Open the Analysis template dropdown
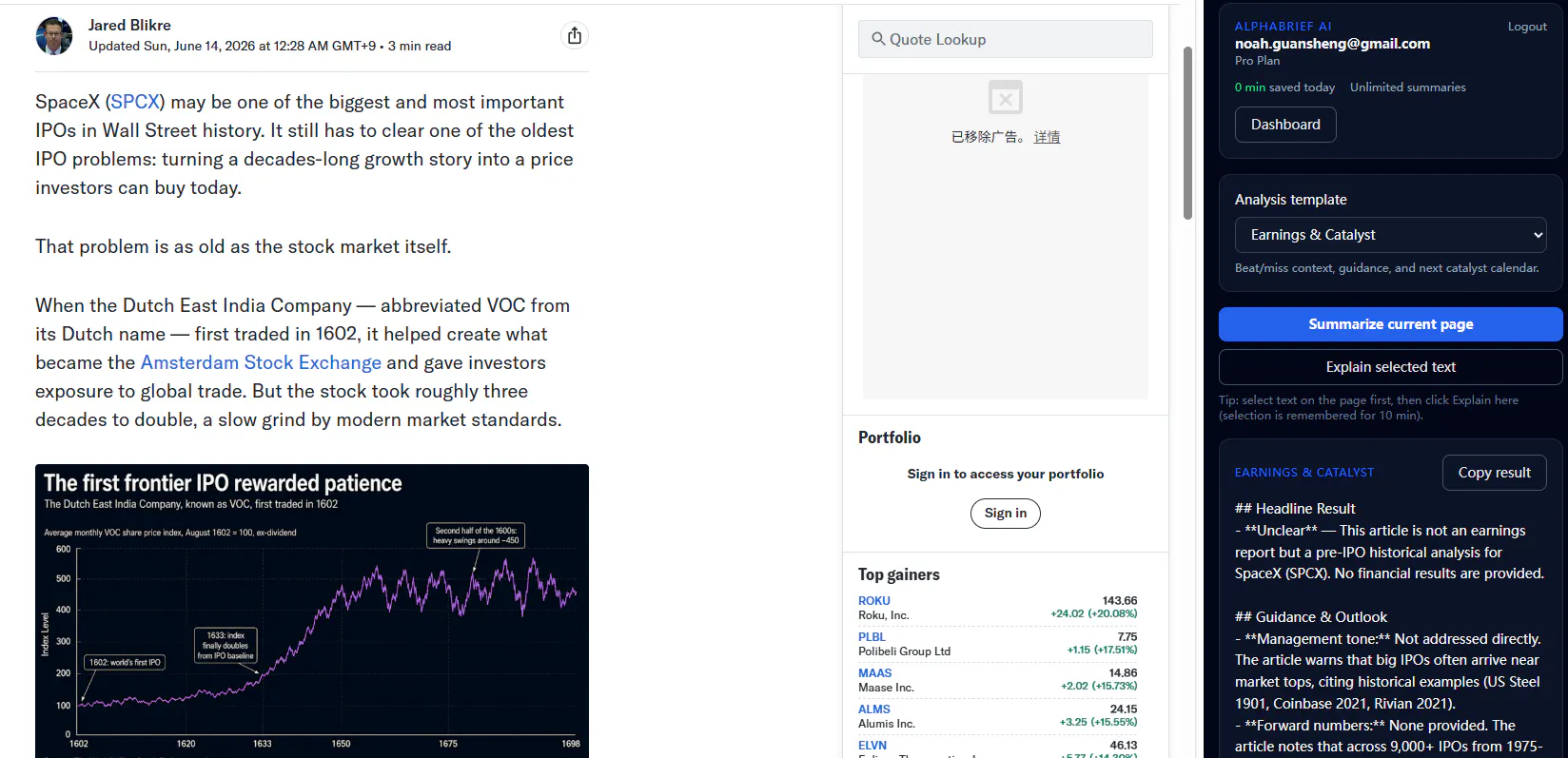1568x758 pixels. click(x=1390, y=235)
